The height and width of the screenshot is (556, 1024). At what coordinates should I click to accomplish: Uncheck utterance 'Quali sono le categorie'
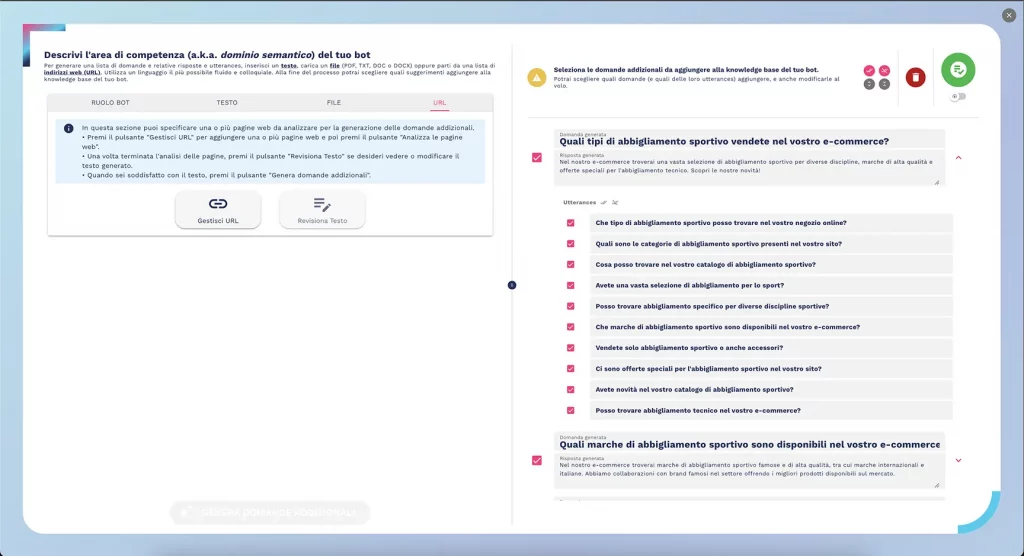[x=571, y=244]
